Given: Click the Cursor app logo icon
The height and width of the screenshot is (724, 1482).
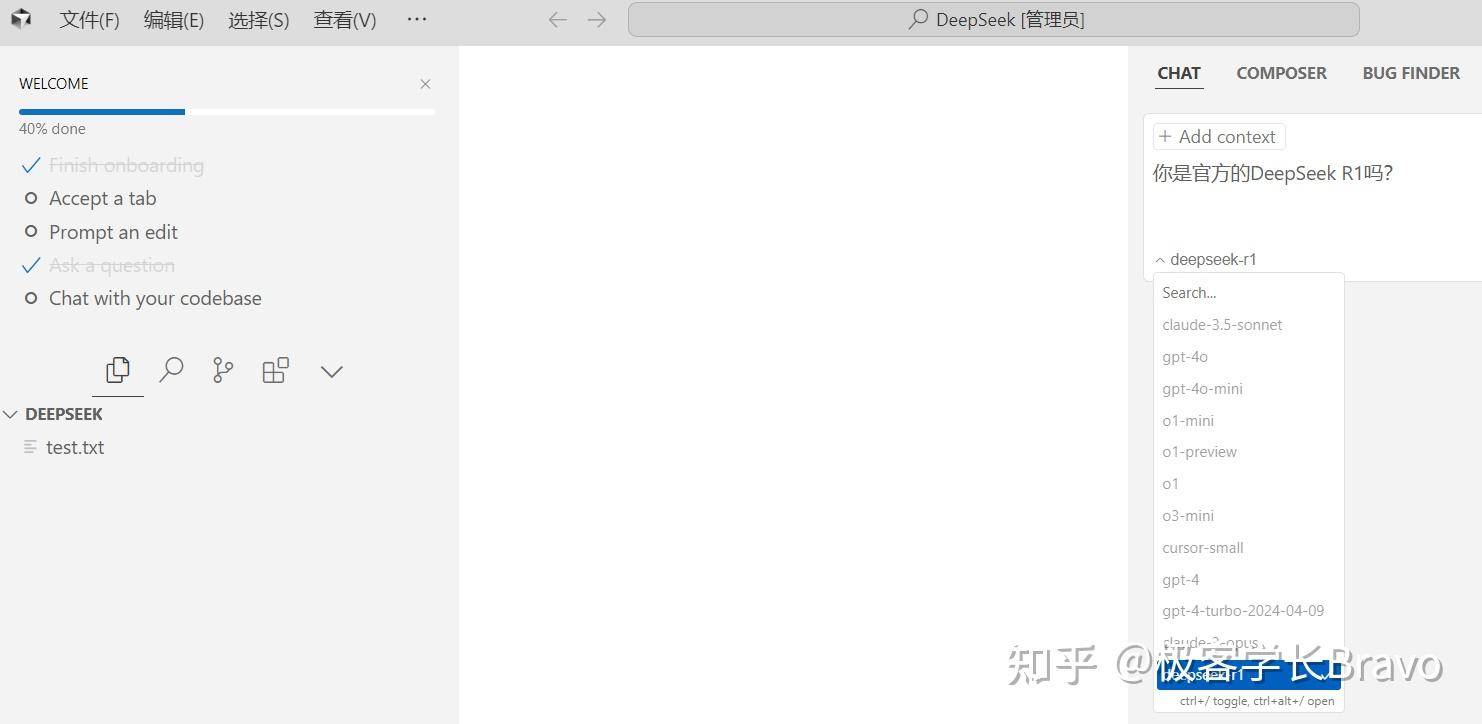Looking at the screenshot, I should tap(21, 19).
